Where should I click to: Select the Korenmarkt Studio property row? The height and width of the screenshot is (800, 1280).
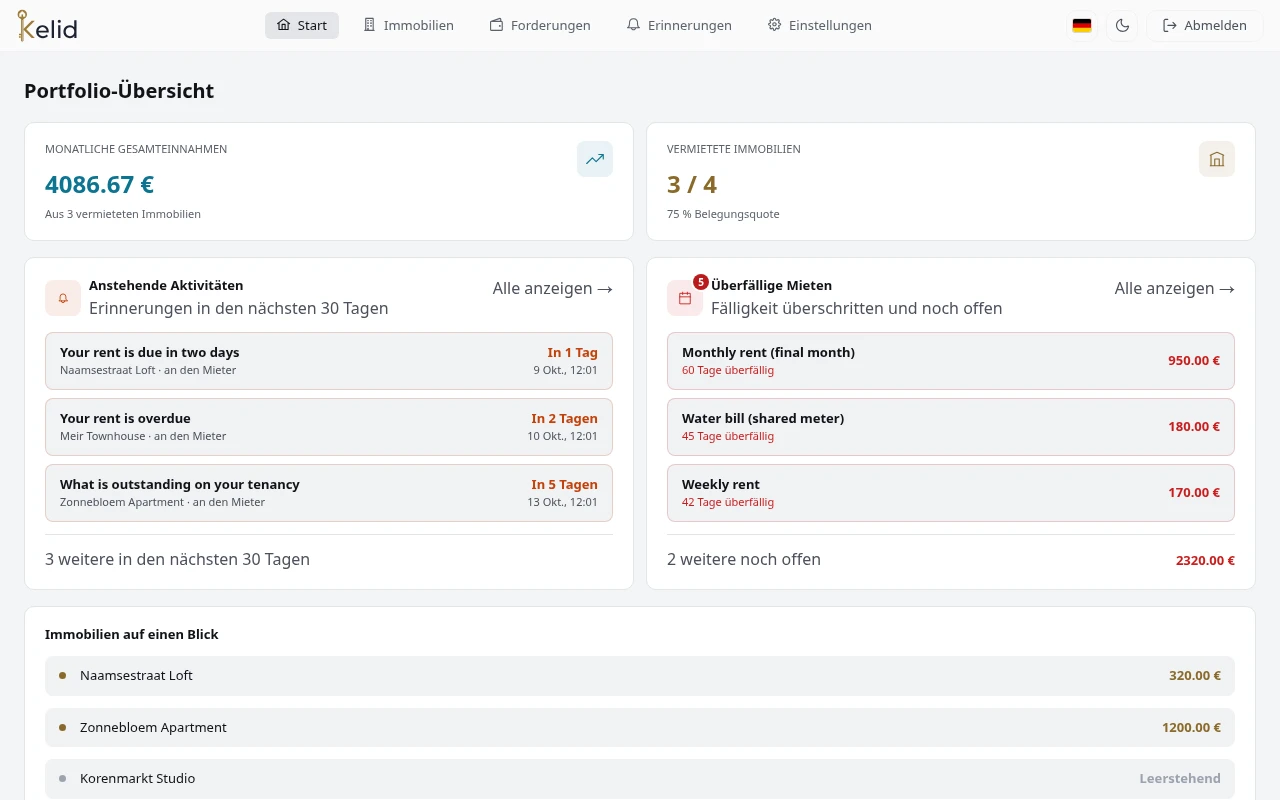pyautogui.click(x=640, y=779)
